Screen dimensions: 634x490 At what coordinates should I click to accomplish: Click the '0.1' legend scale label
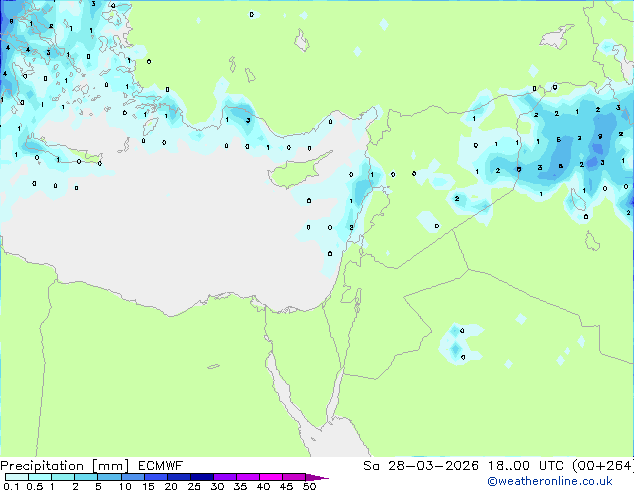point(11,486)
